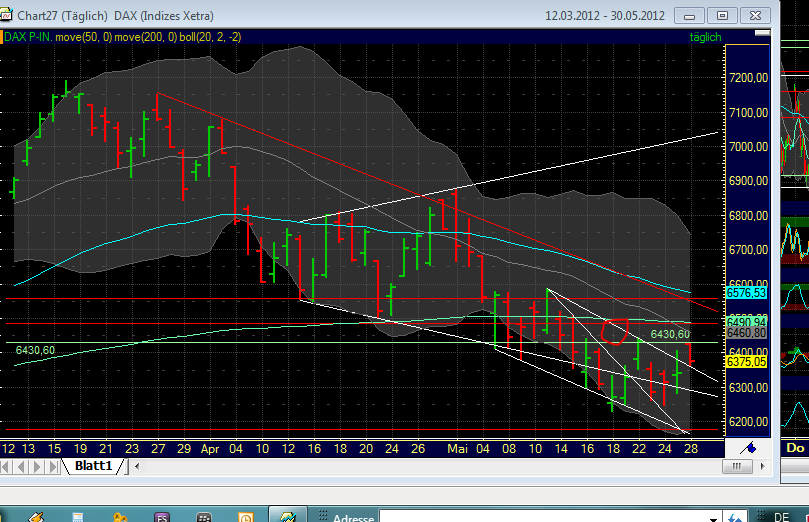
Task: Click the small split bar above price axis
Action: (762, 33)
